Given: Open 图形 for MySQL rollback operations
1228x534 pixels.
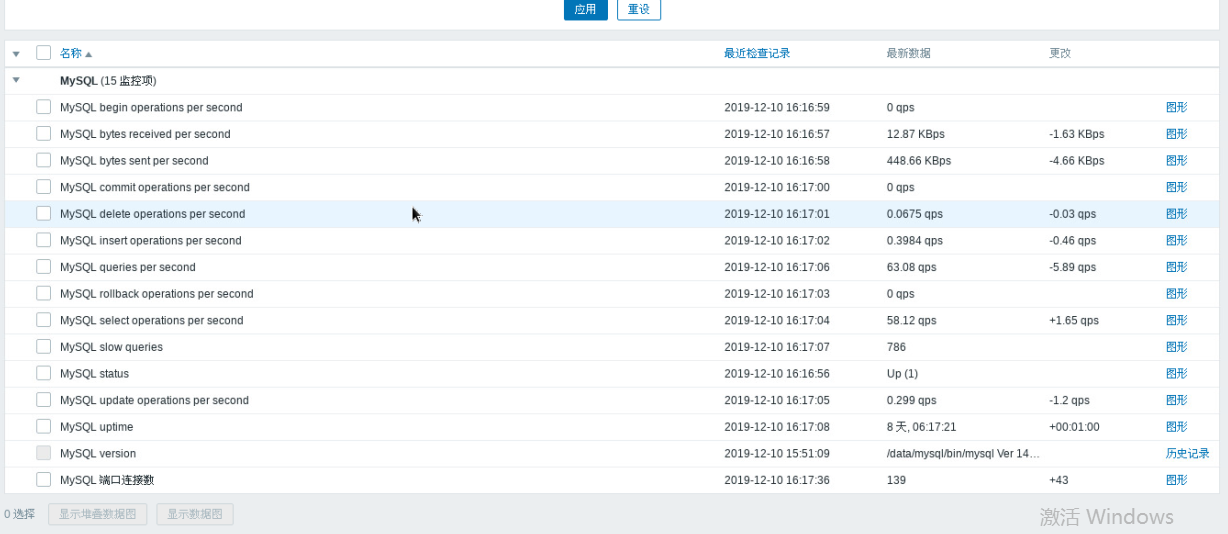Looking at the screenshot, I should point(1176,294).
